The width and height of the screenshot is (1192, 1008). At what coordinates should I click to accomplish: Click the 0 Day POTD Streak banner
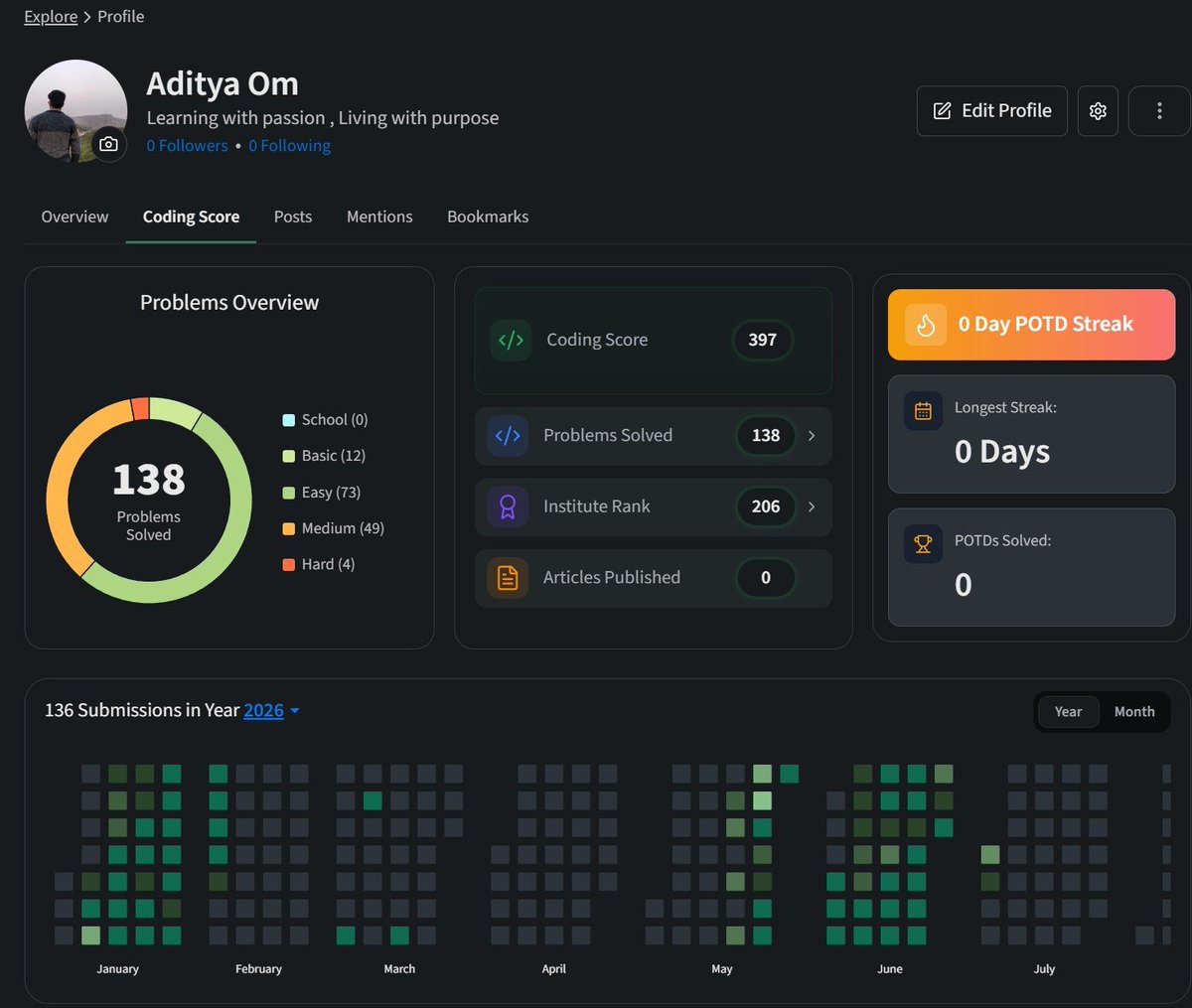coord(1031,325)
